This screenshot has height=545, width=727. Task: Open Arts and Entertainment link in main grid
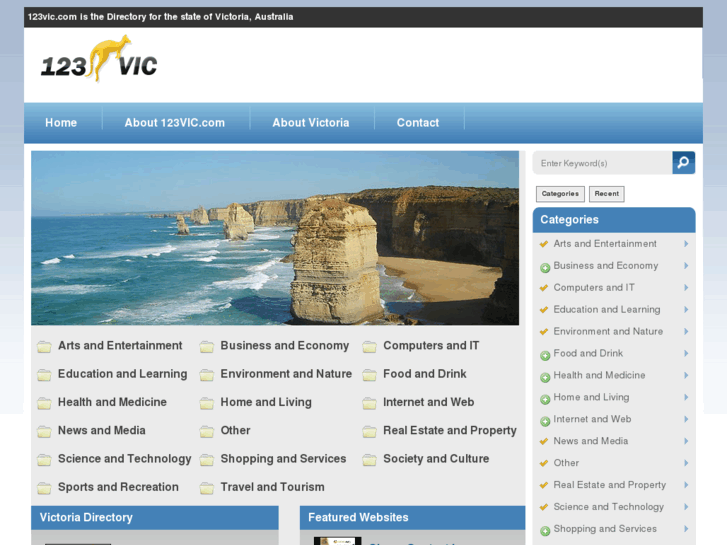tap(120, 346)
